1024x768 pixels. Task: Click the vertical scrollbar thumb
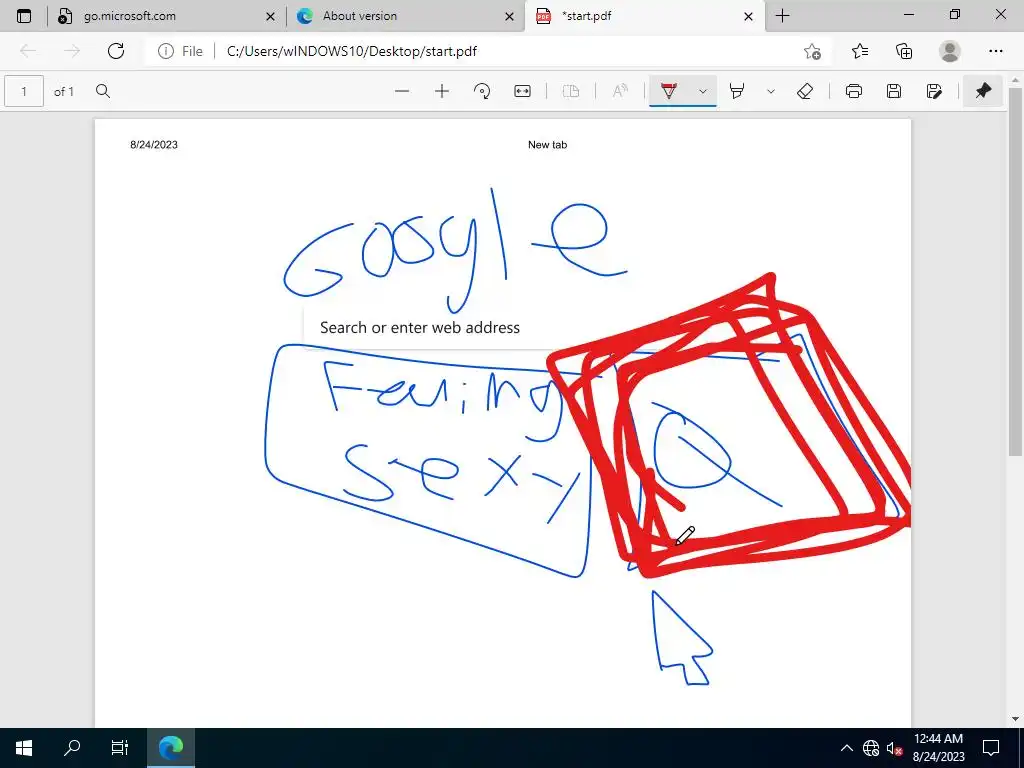click(x=1015, y=270)
